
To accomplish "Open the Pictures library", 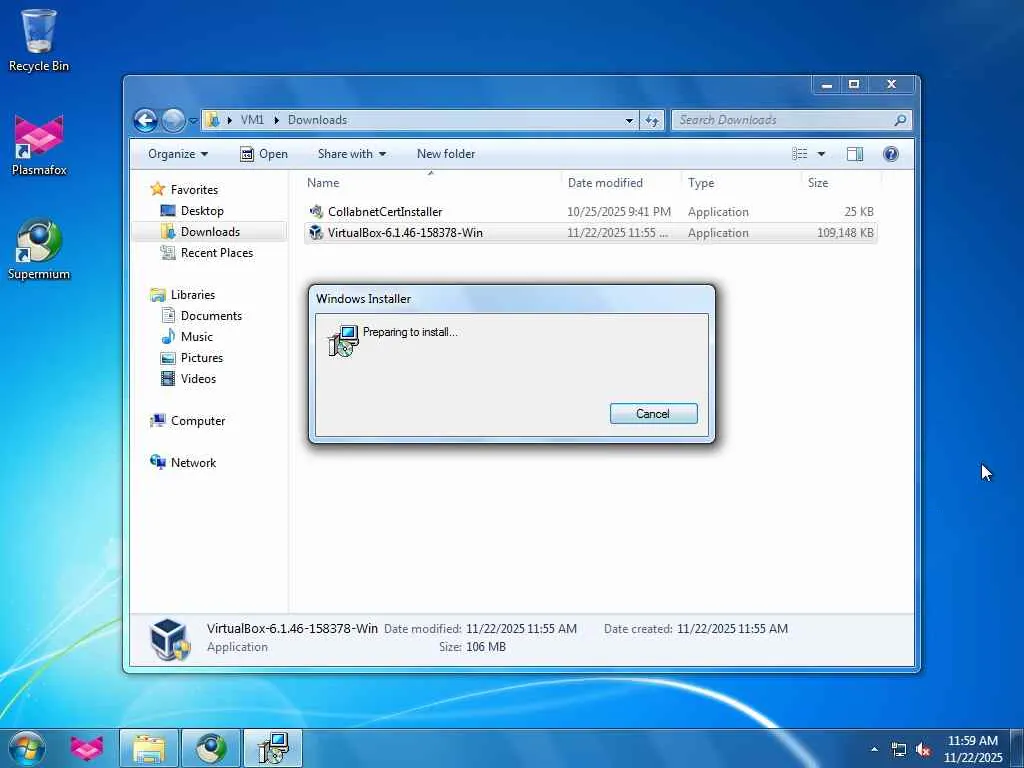I will 201,358.
